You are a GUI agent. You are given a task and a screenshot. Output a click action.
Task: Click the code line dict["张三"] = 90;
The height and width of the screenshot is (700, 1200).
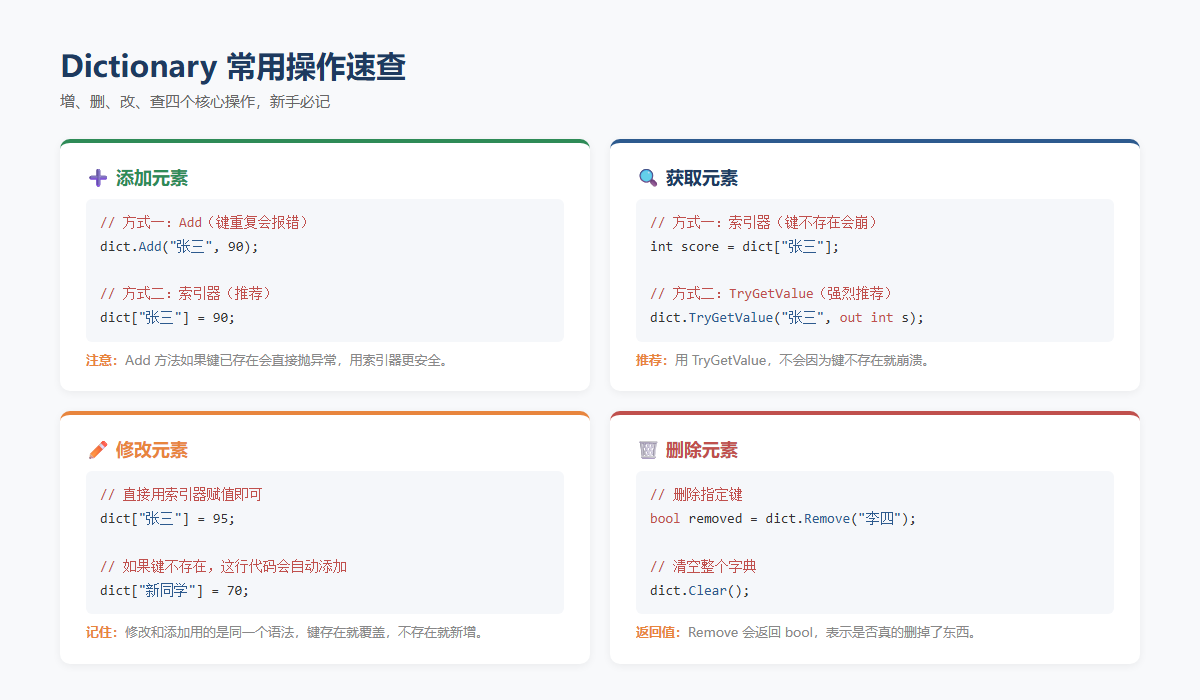[167, 318]
